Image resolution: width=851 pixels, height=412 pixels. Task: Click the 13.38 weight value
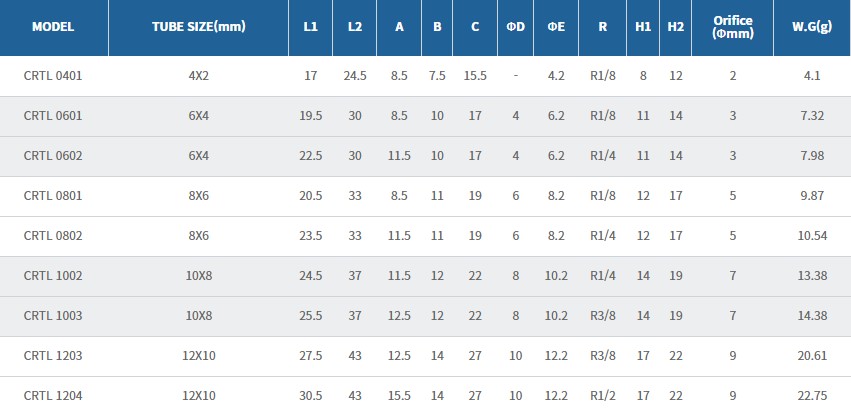pyautogui.click(x=811, y=275)
